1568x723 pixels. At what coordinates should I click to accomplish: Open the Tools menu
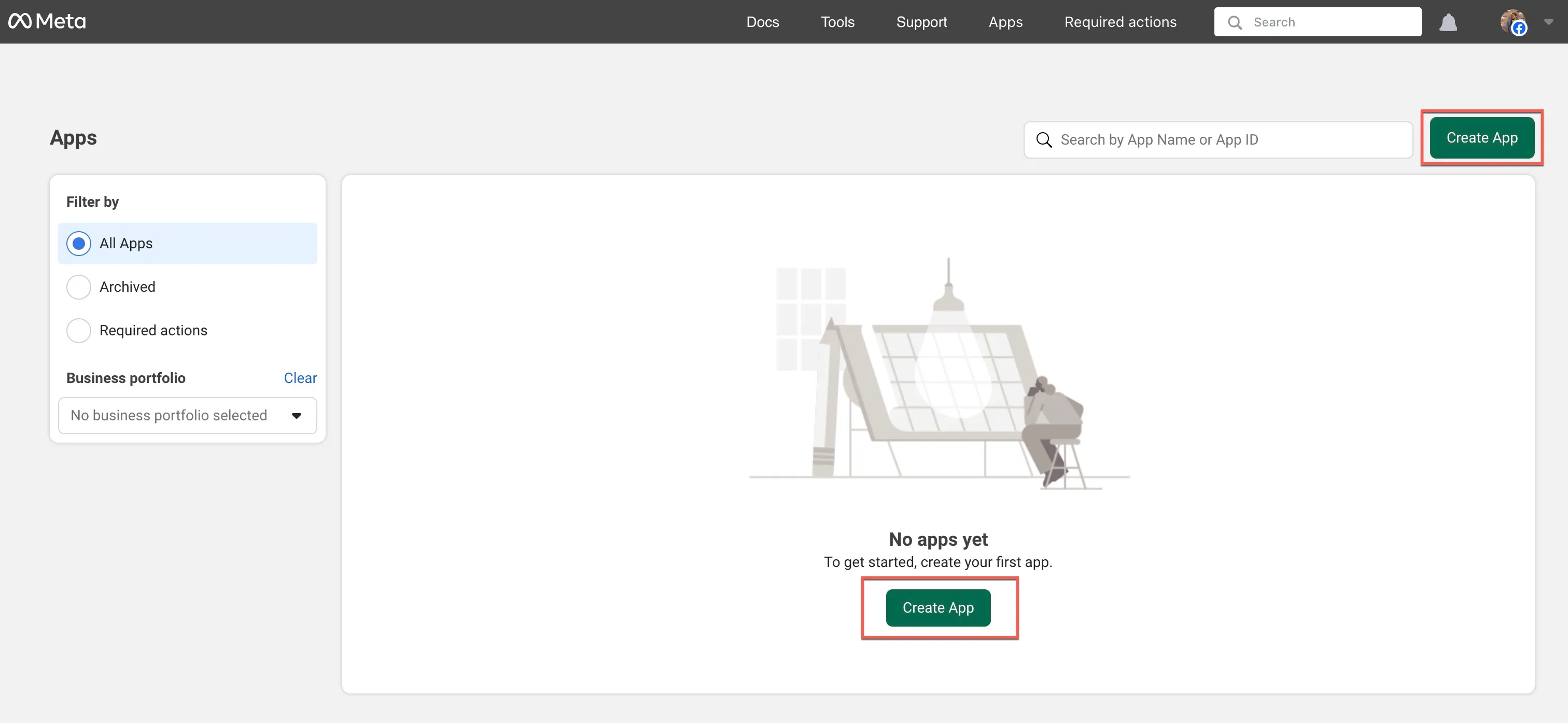click(x=837, y=22)
